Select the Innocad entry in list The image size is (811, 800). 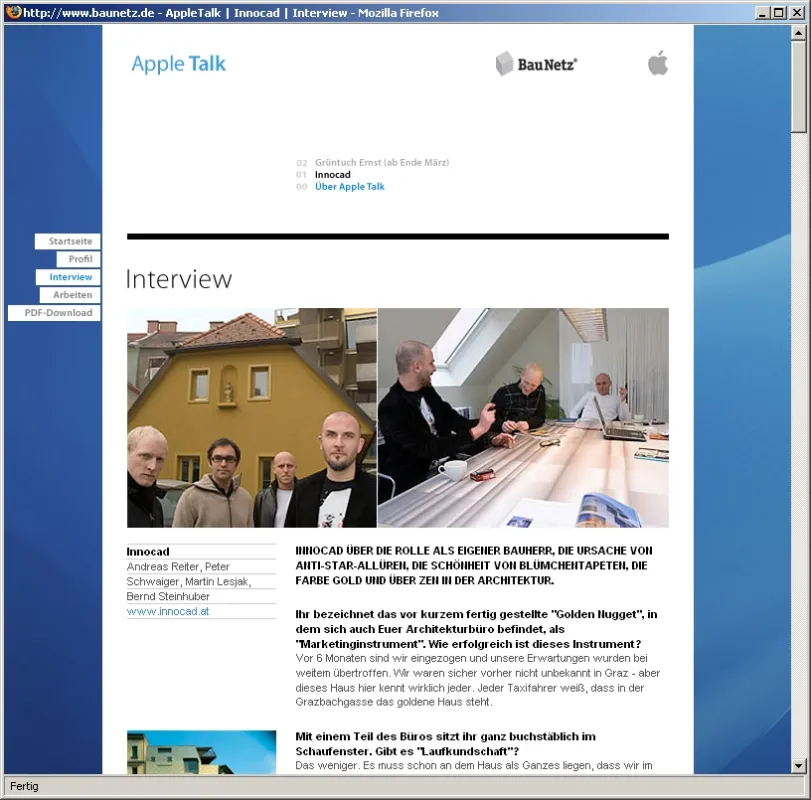pos(333,175)
